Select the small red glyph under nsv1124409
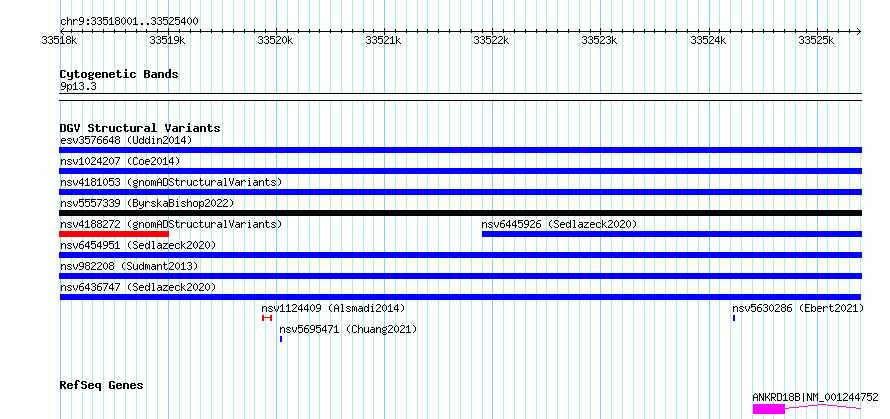 click(267, 318)
